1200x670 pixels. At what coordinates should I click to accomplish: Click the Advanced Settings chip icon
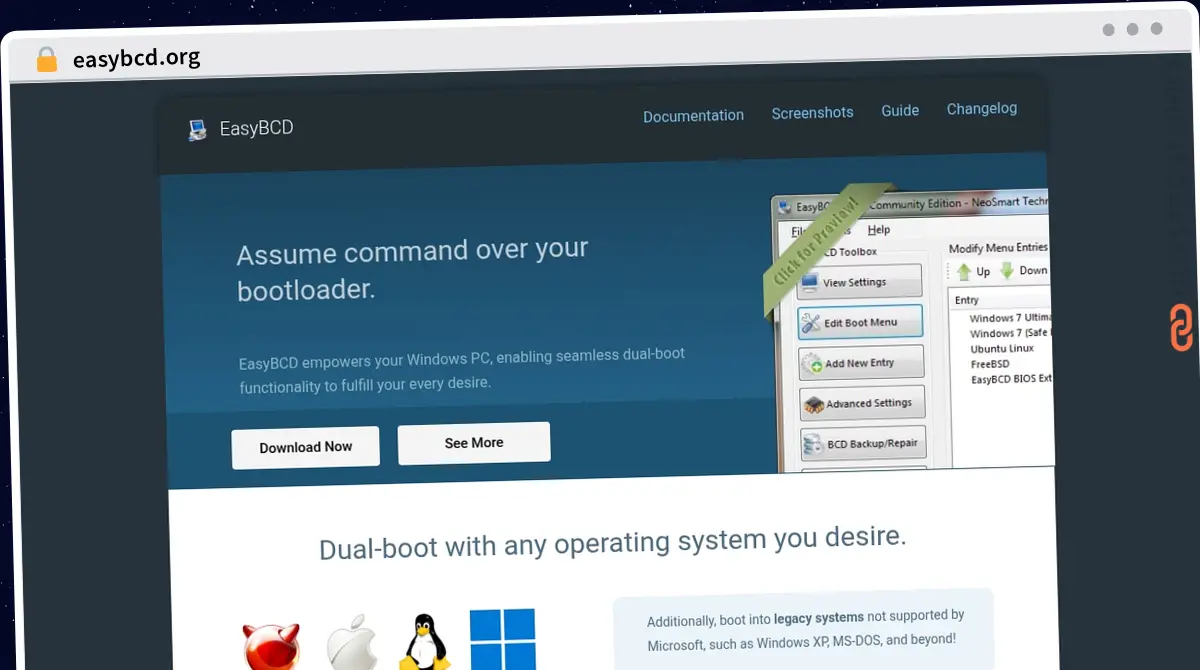point(814,404)
